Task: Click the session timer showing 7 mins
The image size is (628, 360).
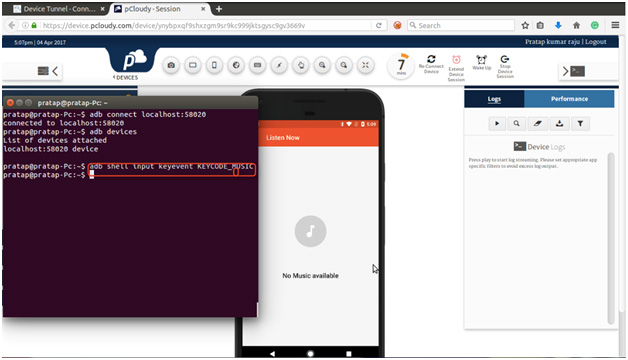Action: tap(401, 66)
